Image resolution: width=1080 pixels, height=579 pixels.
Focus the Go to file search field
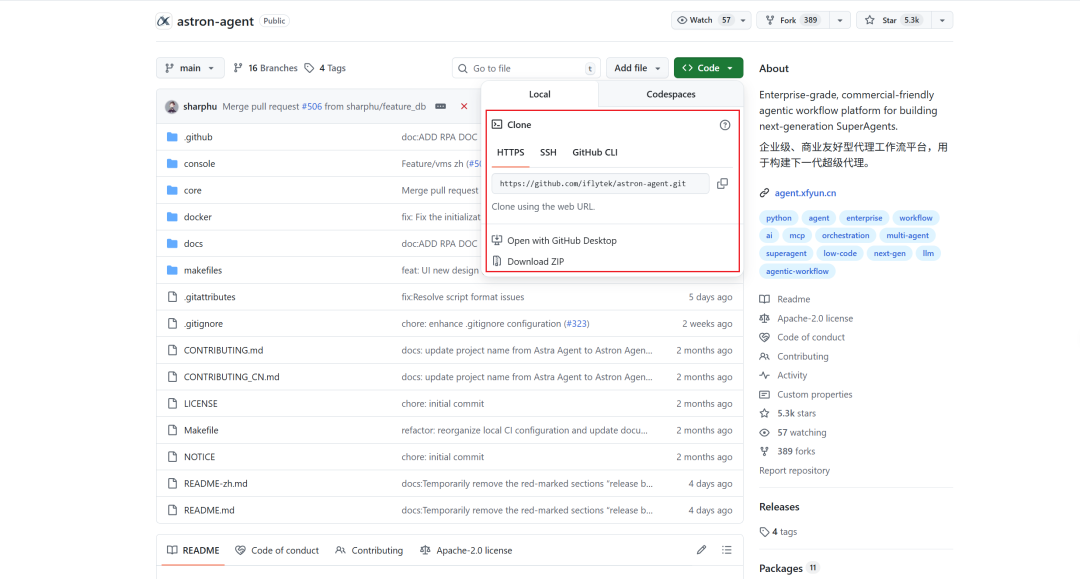(x=526, y=68)
